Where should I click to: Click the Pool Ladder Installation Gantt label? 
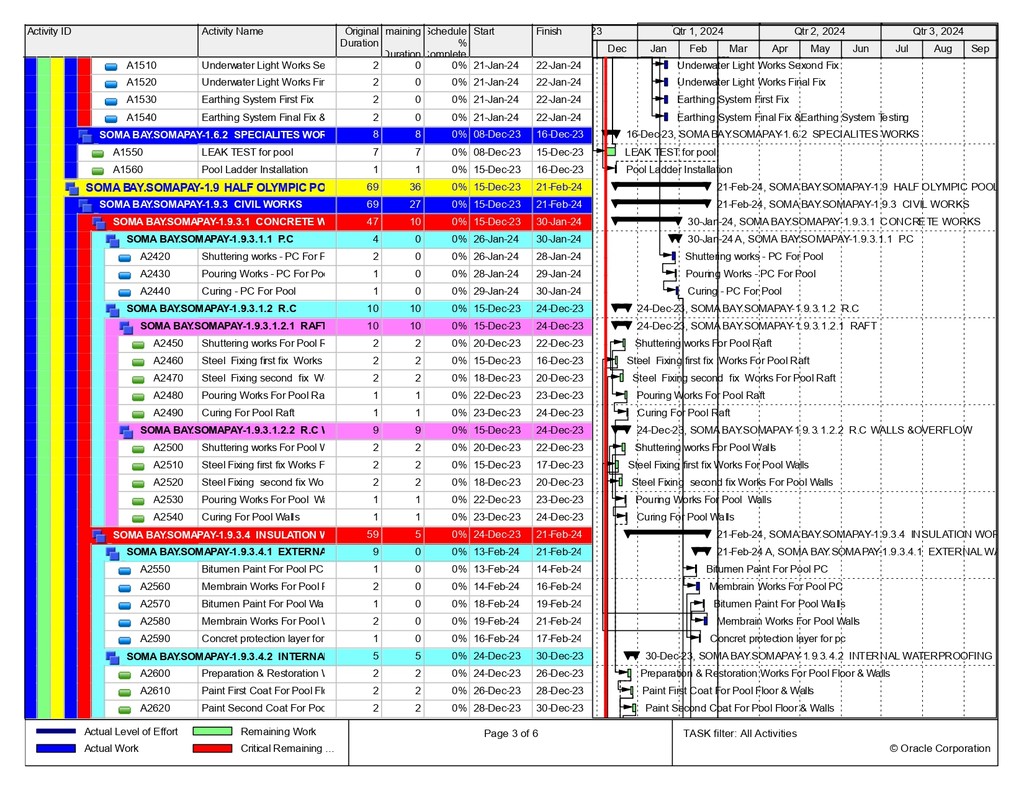pos(679,170)
